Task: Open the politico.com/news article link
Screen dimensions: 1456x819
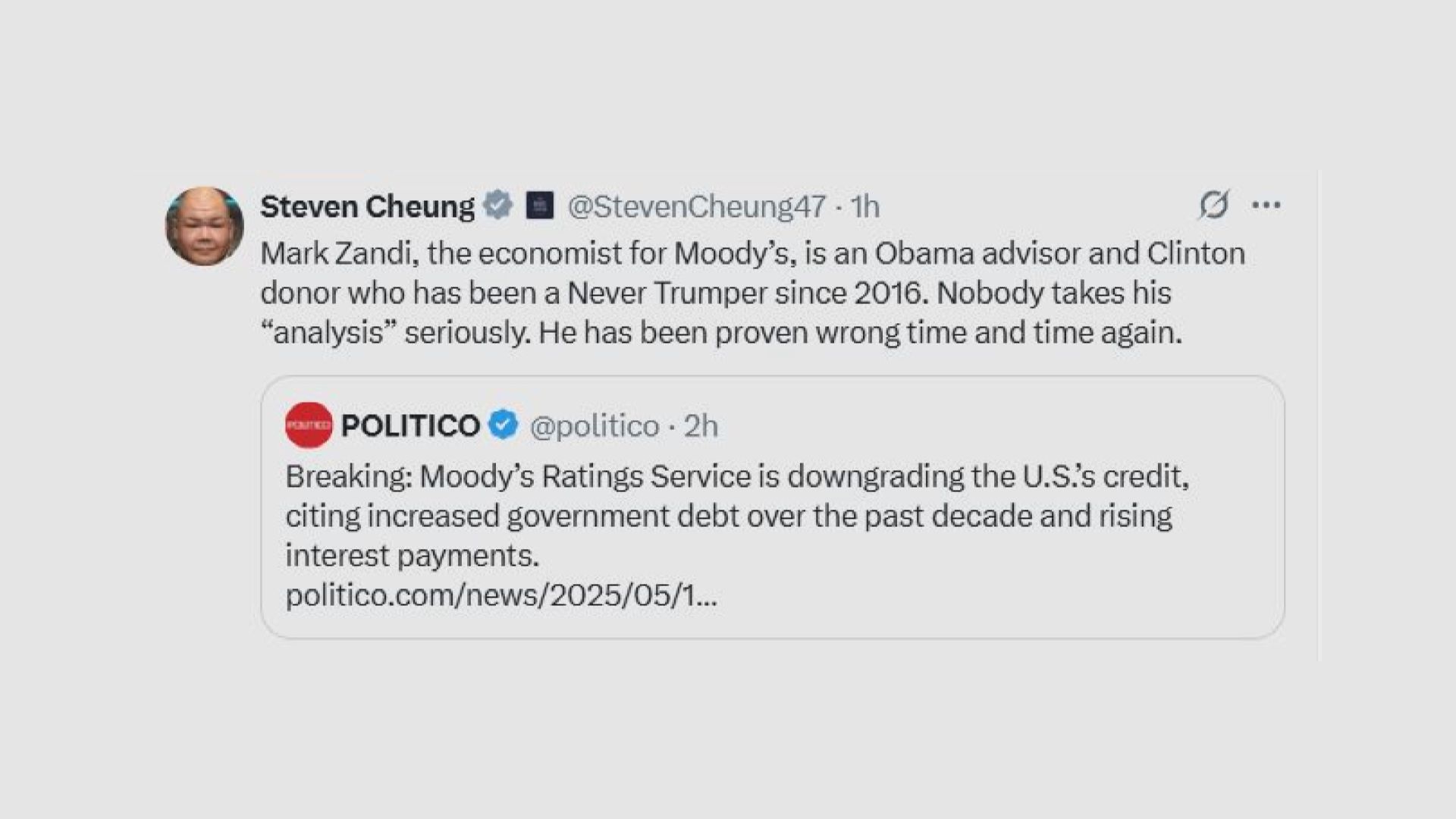Action: click(500, 595)
